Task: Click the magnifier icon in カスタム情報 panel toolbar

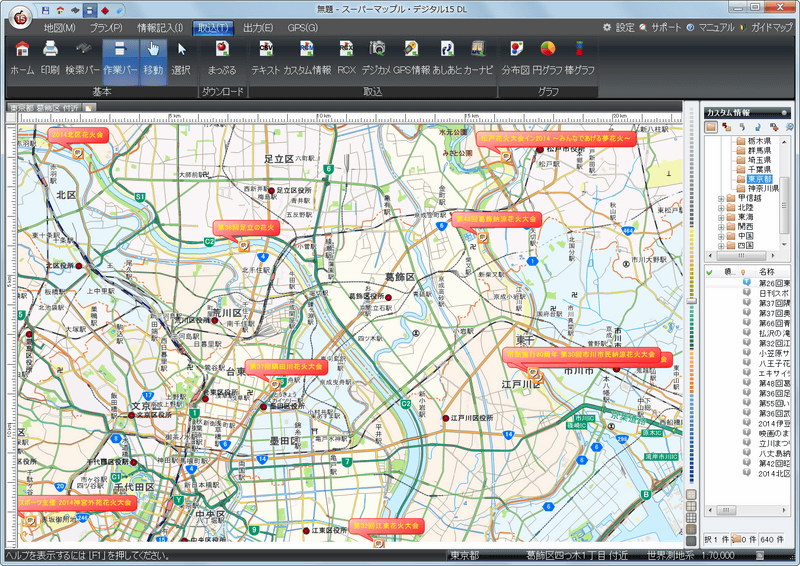Action: pyautogui.click(x=789, y=127)
